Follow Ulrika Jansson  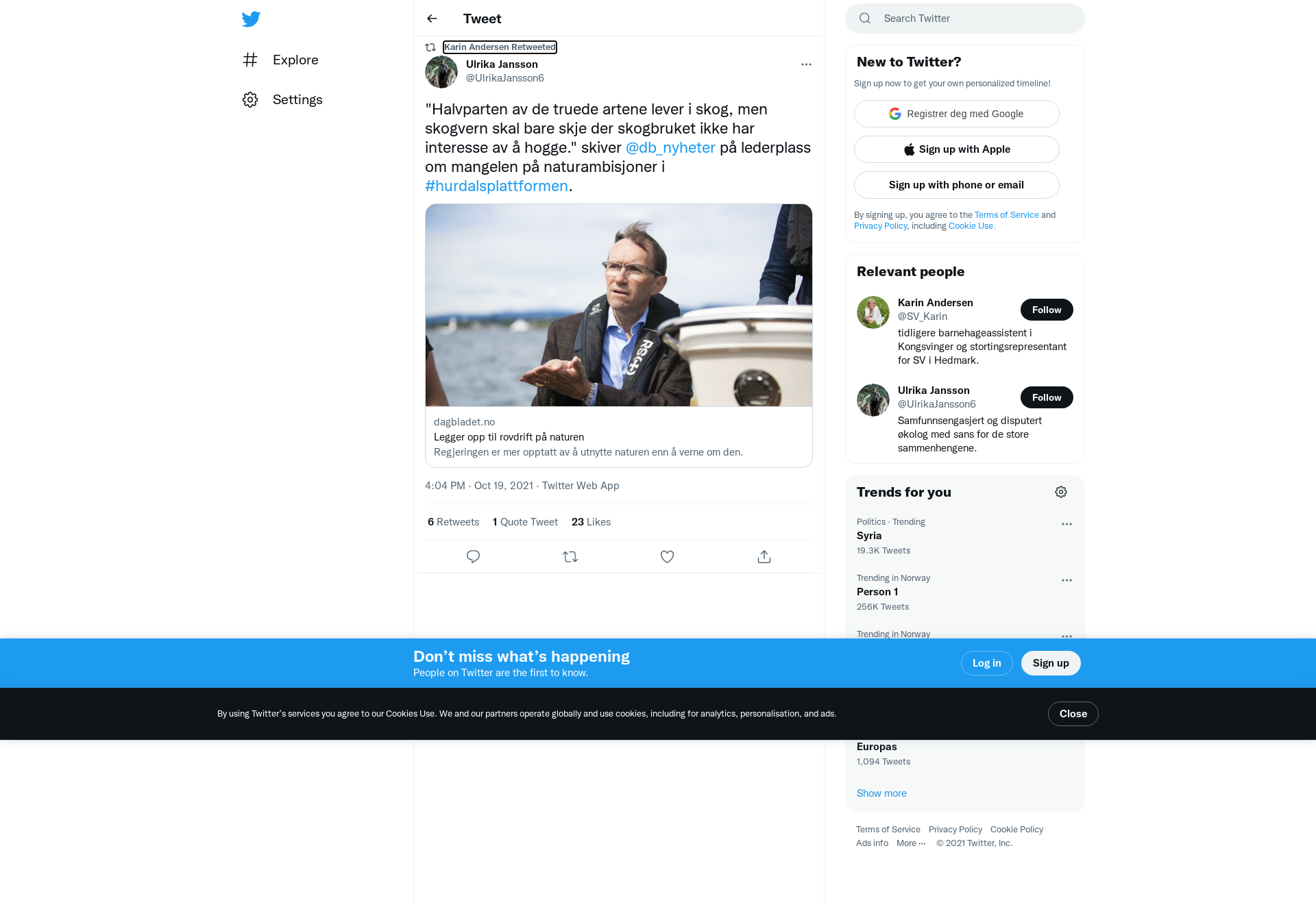(1047, 397)
